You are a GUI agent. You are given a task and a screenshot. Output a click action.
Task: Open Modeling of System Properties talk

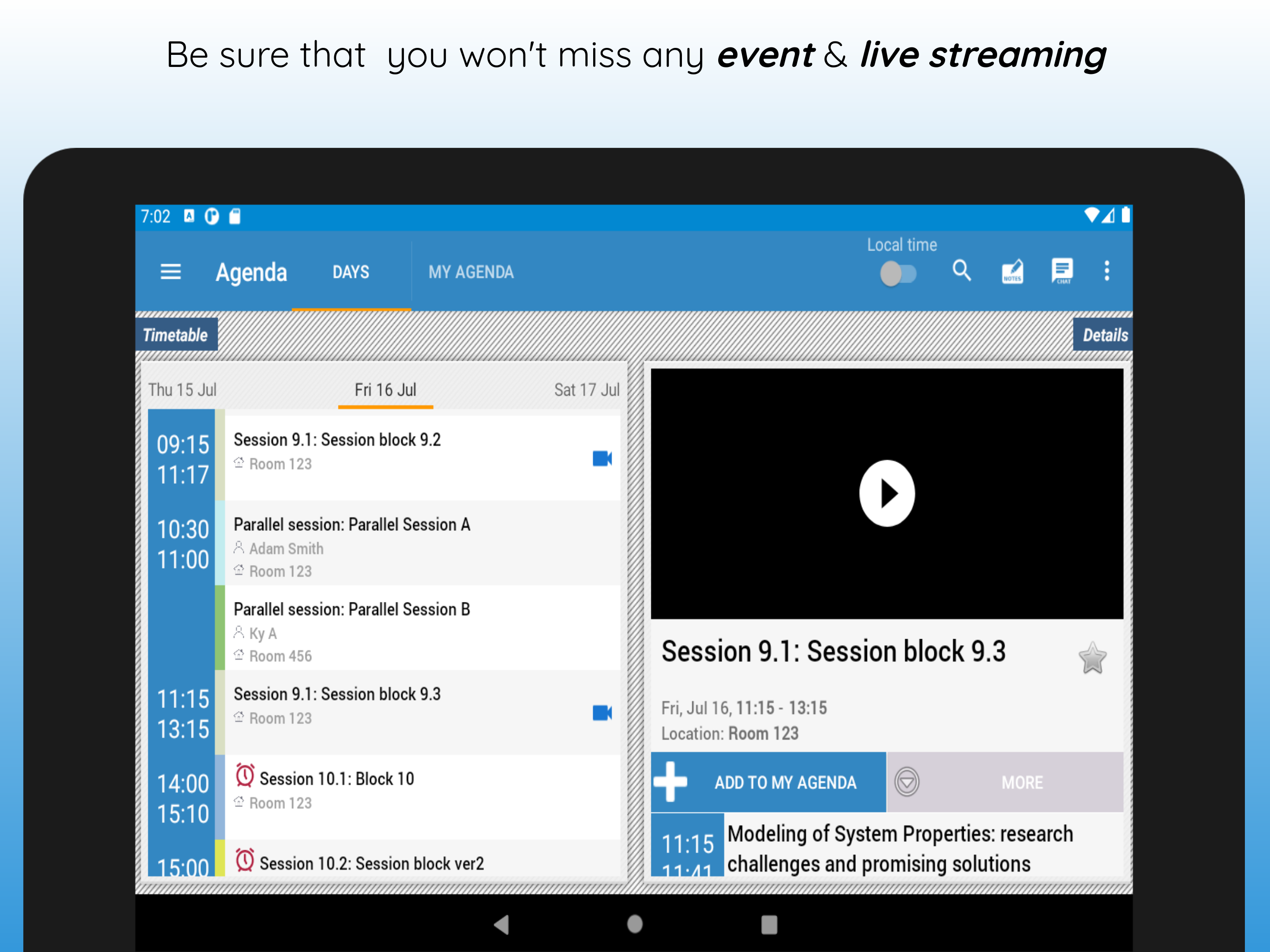coord(899,847)
